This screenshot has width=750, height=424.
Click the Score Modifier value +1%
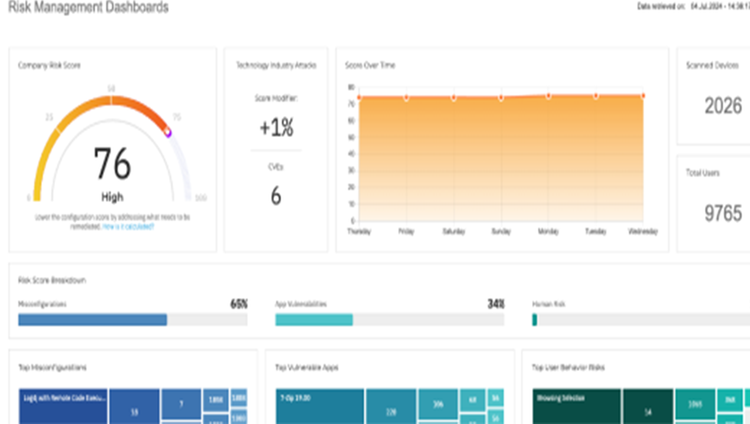[276, 128]
